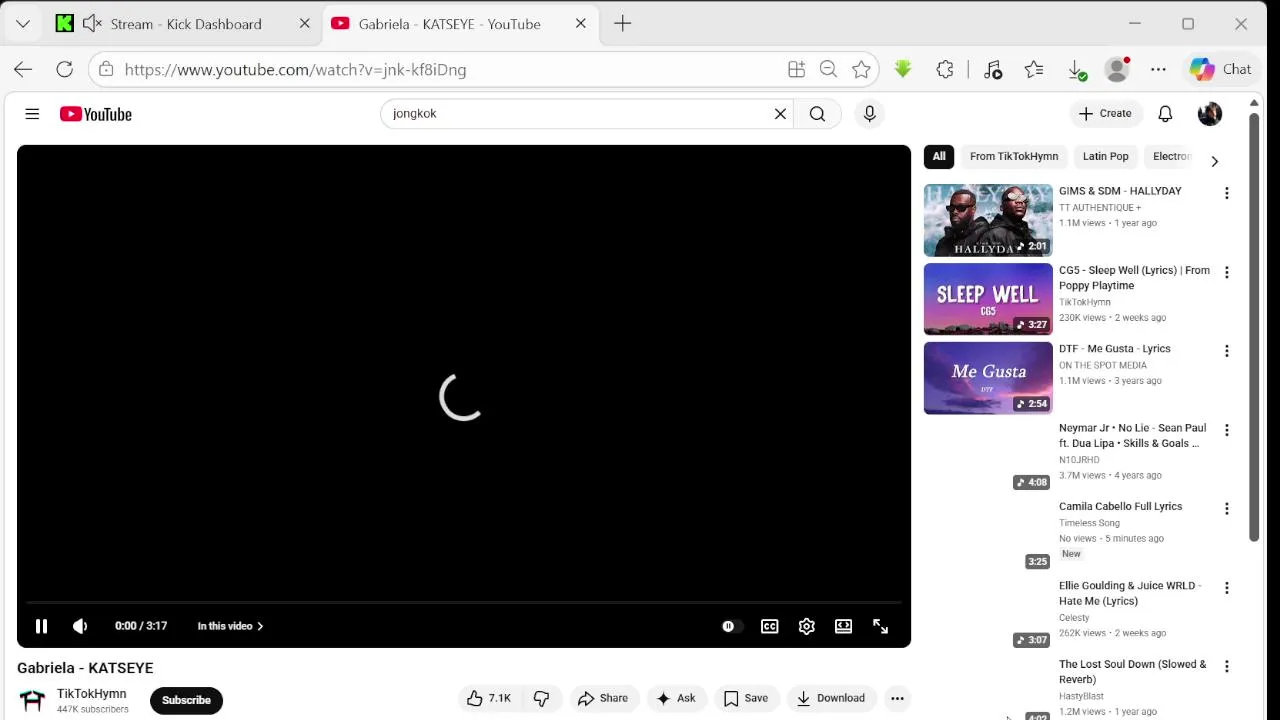Add this page to favorites star
Viewport: 1280px width, 720px height.
coord(861,70)
